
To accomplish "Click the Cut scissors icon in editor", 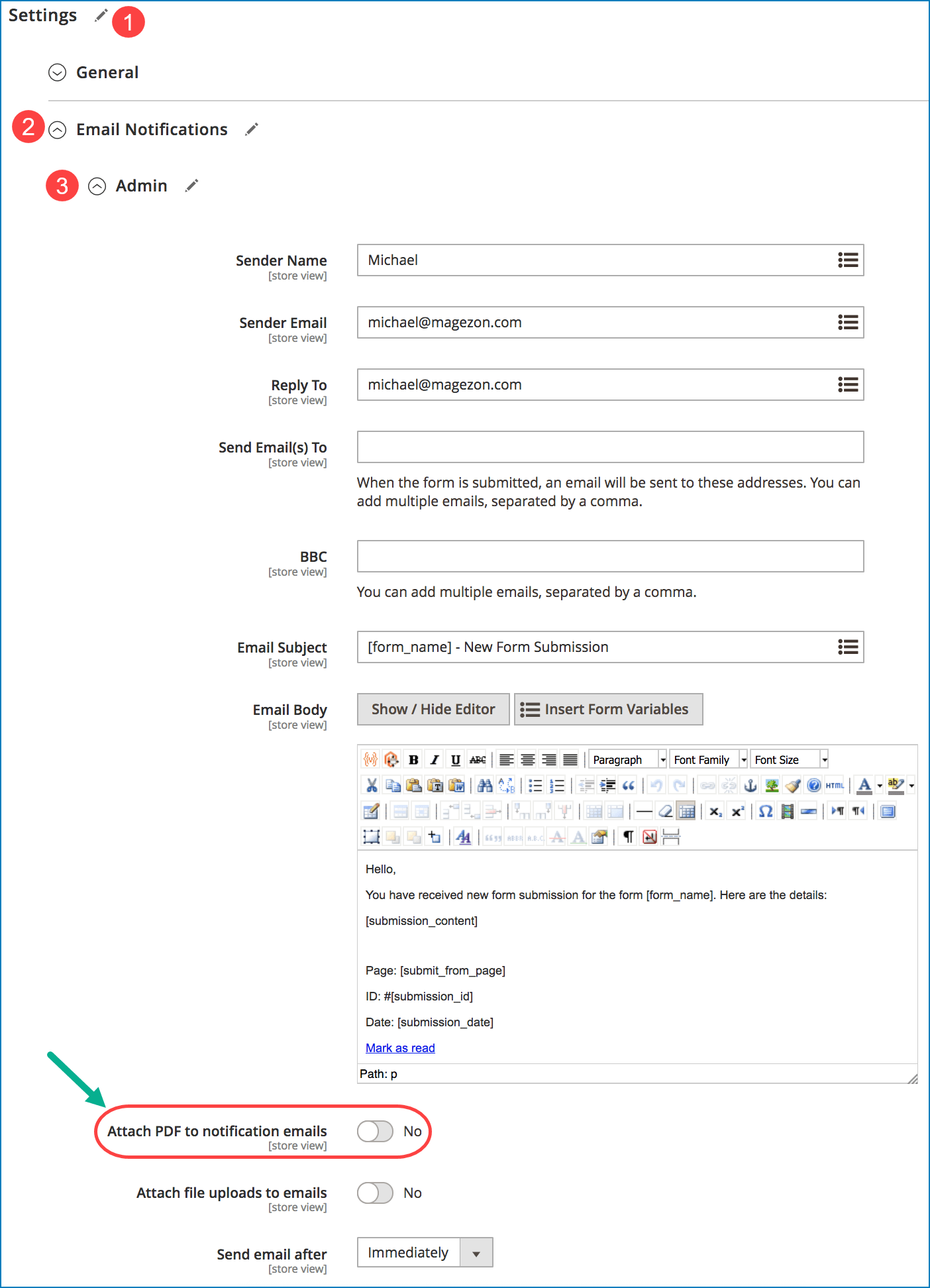I will tap(372, 785).
